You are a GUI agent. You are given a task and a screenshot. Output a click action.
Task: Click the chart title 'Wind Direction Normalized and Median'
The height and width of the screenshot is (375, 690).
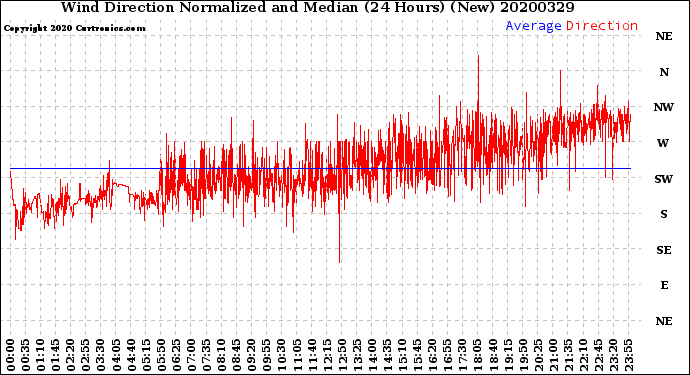coord(209,7)
